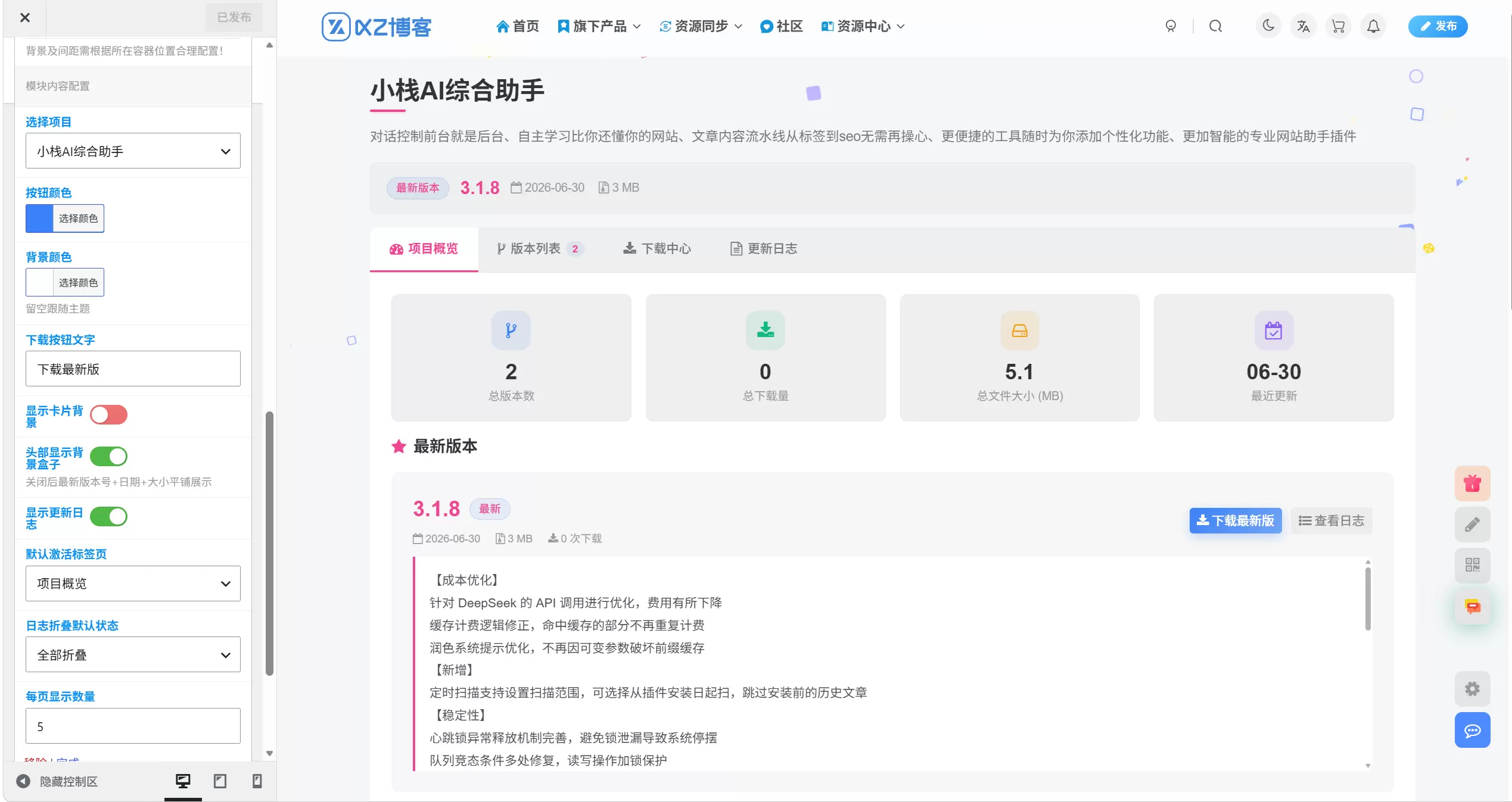1512x802 pixels.
Task: Click the collapse arrow beside 隐藏控制区
Action: pyautogui.click(x=23, y=781)
